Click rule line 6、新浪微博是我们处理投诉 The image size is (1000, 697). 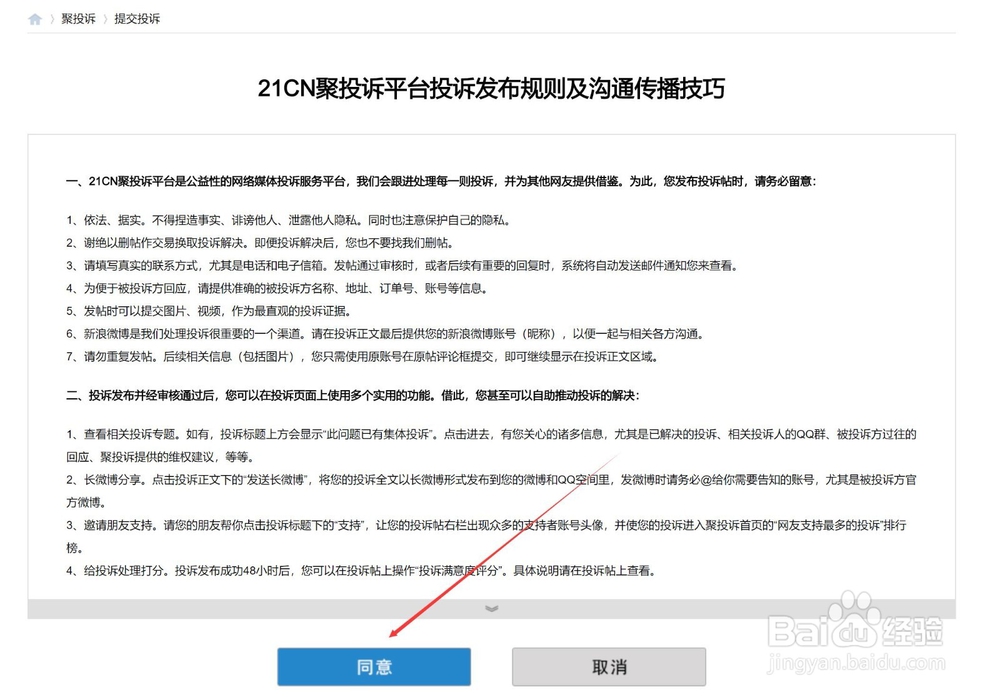click(x=385, y=334)
